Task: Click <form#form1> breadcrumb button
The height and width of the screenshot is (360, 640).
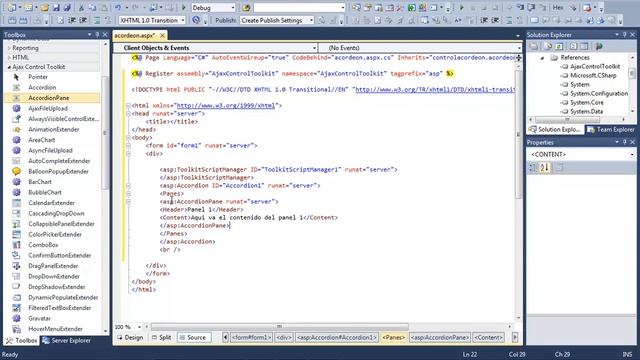Action: [251, 338]
